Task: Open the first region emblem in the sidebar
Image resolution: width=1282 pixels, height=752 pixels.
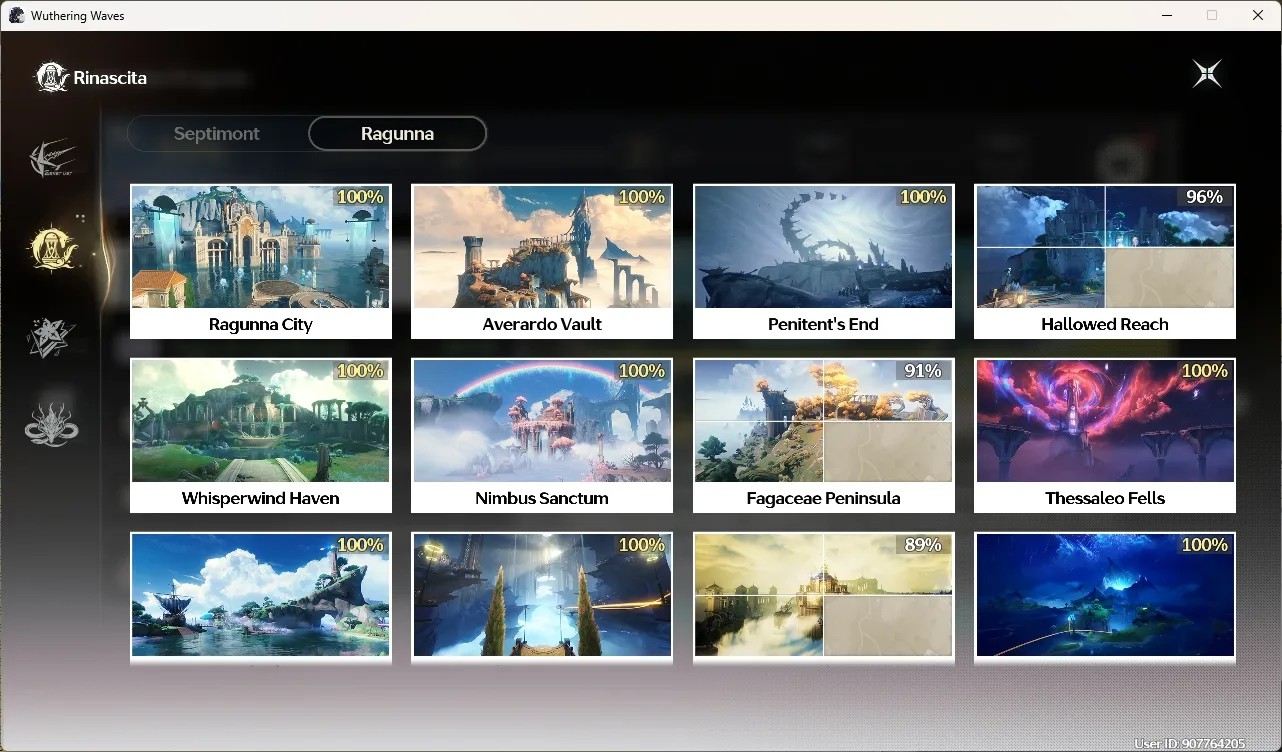Action: pyautogui.click(x=52, y=159)
